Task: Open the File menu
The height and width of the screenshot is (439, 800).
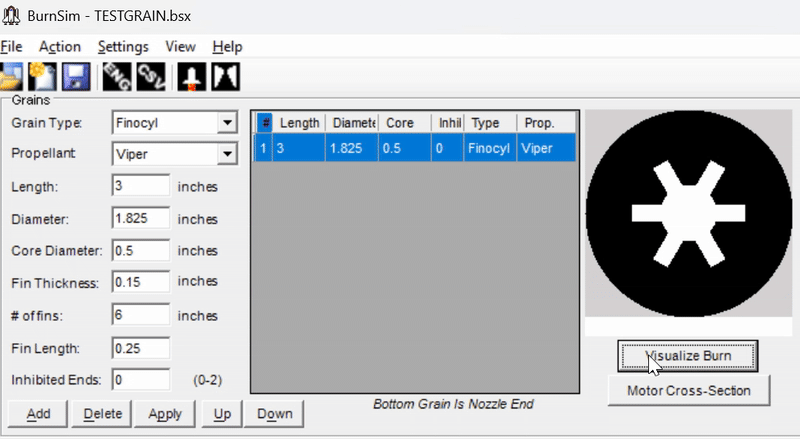Action: [x=11, y=47]
